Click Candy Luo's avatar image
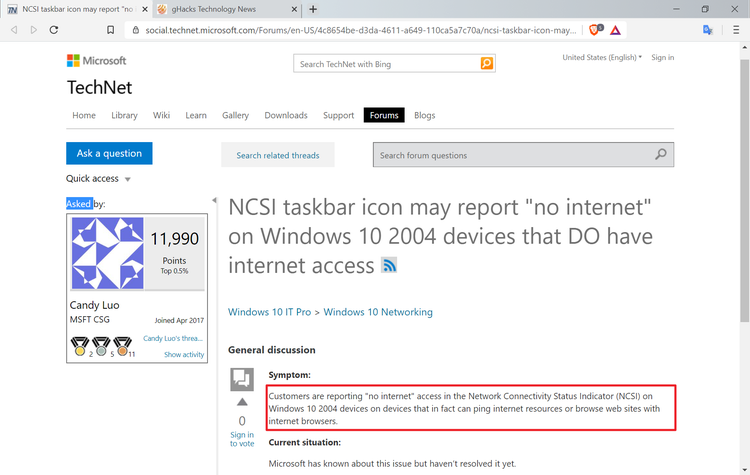 click(x=108, y=254)
